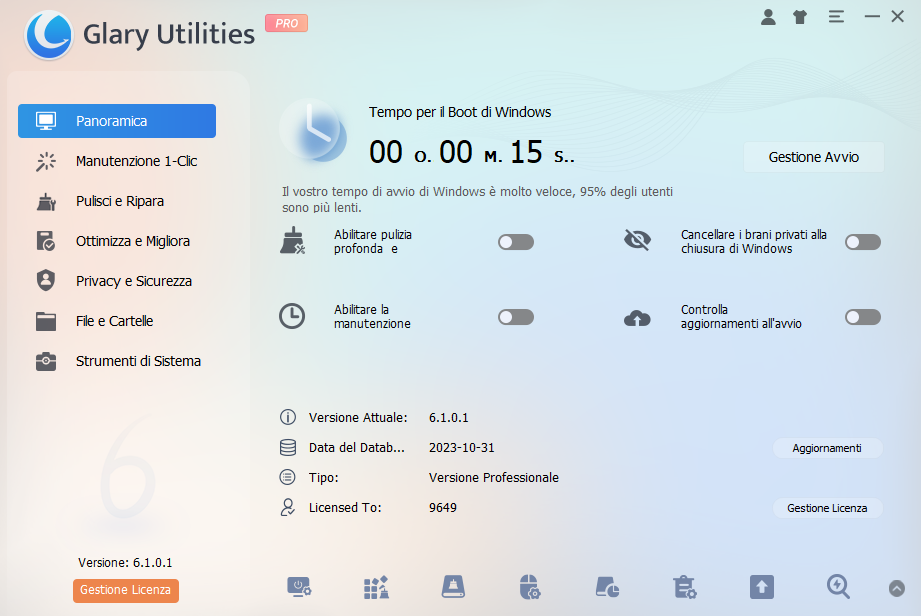Click the orange Gestione Licenza button
This screenshot has height=616, width=921.
click(x=126, y=590)
